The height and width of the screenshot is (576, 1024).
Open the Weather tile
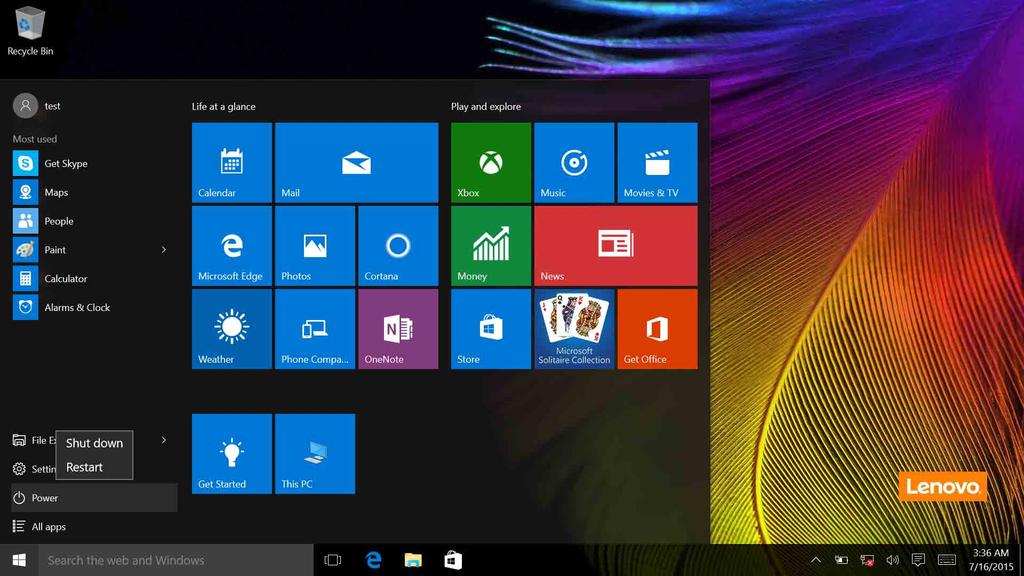pyautogui.click(x=232, y=329)
